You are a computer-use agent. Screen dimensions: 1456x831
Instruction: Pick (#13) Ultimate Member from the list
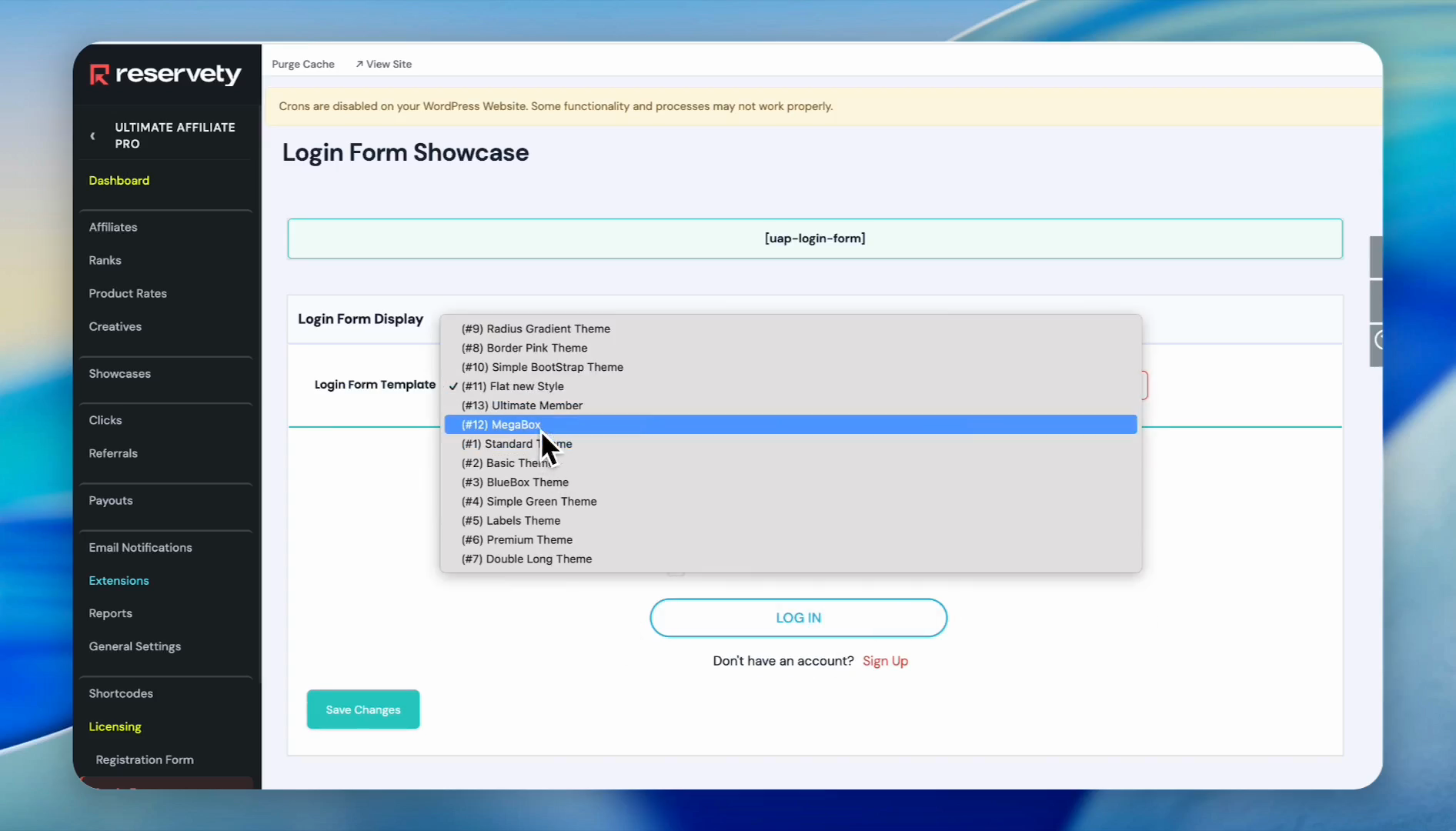(522, 405)
